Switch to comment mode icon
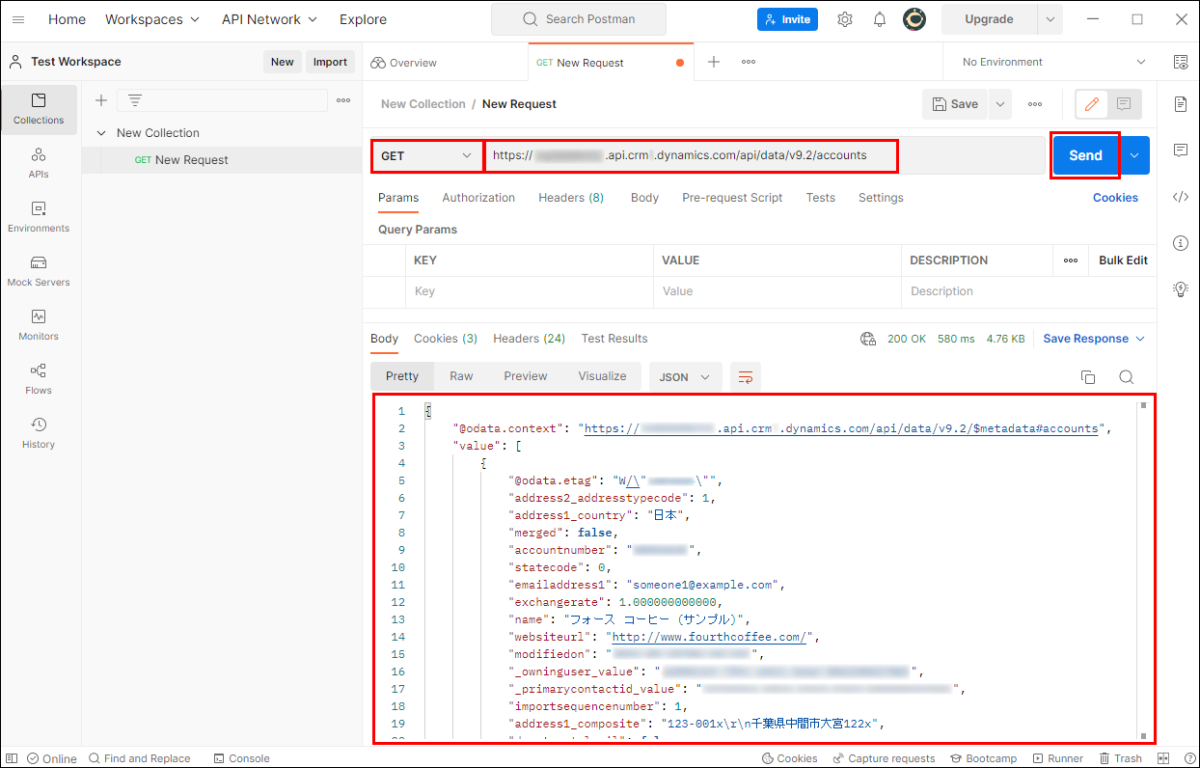Viewport: 1200px width, 768px height. (x=1124, y=104)
